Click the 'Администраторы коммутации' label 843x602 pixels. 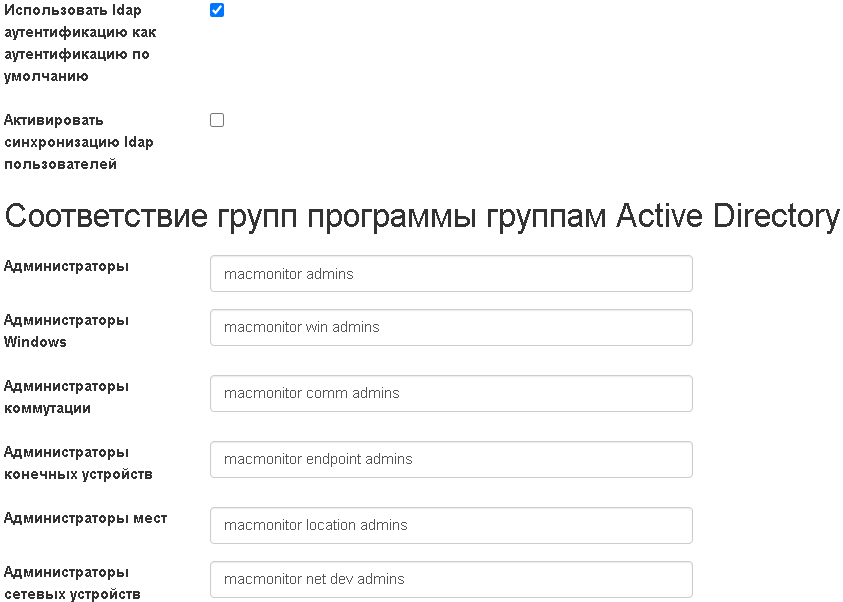pyautogui.click(x=66, y=397)
